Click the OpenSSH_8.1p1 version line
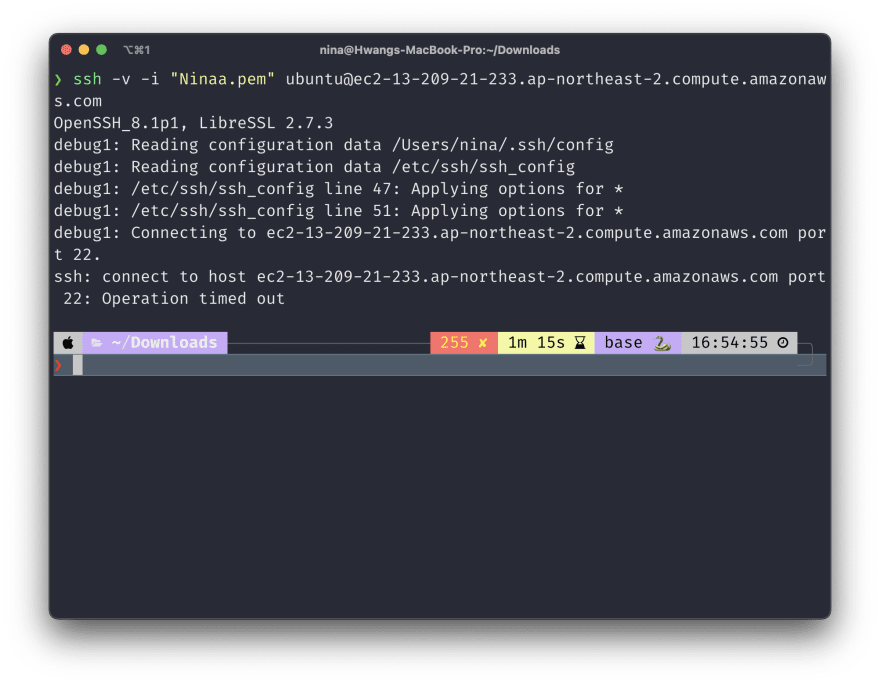 pos(193,123)
